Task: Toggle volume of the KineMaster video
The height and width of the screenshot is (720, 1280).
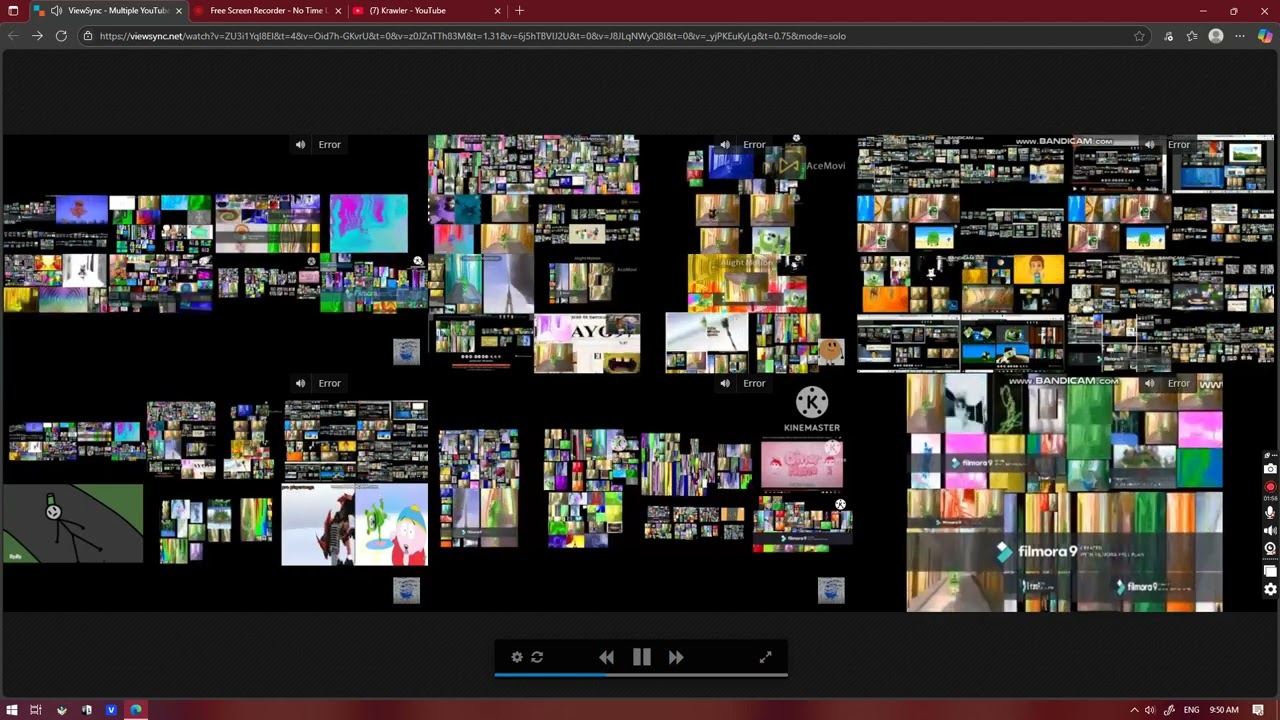Action: pyautogui.click(x=725, y=383)
